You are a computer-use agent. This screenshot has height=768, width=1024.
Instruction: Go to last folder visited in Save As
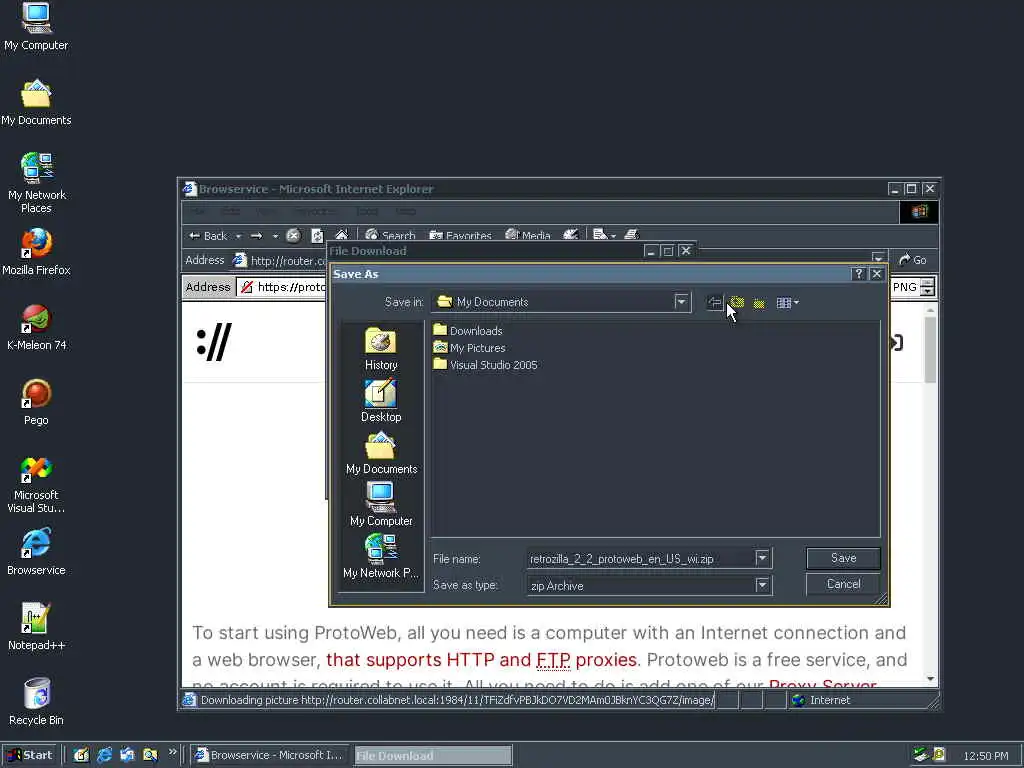(x=714, y=302)
